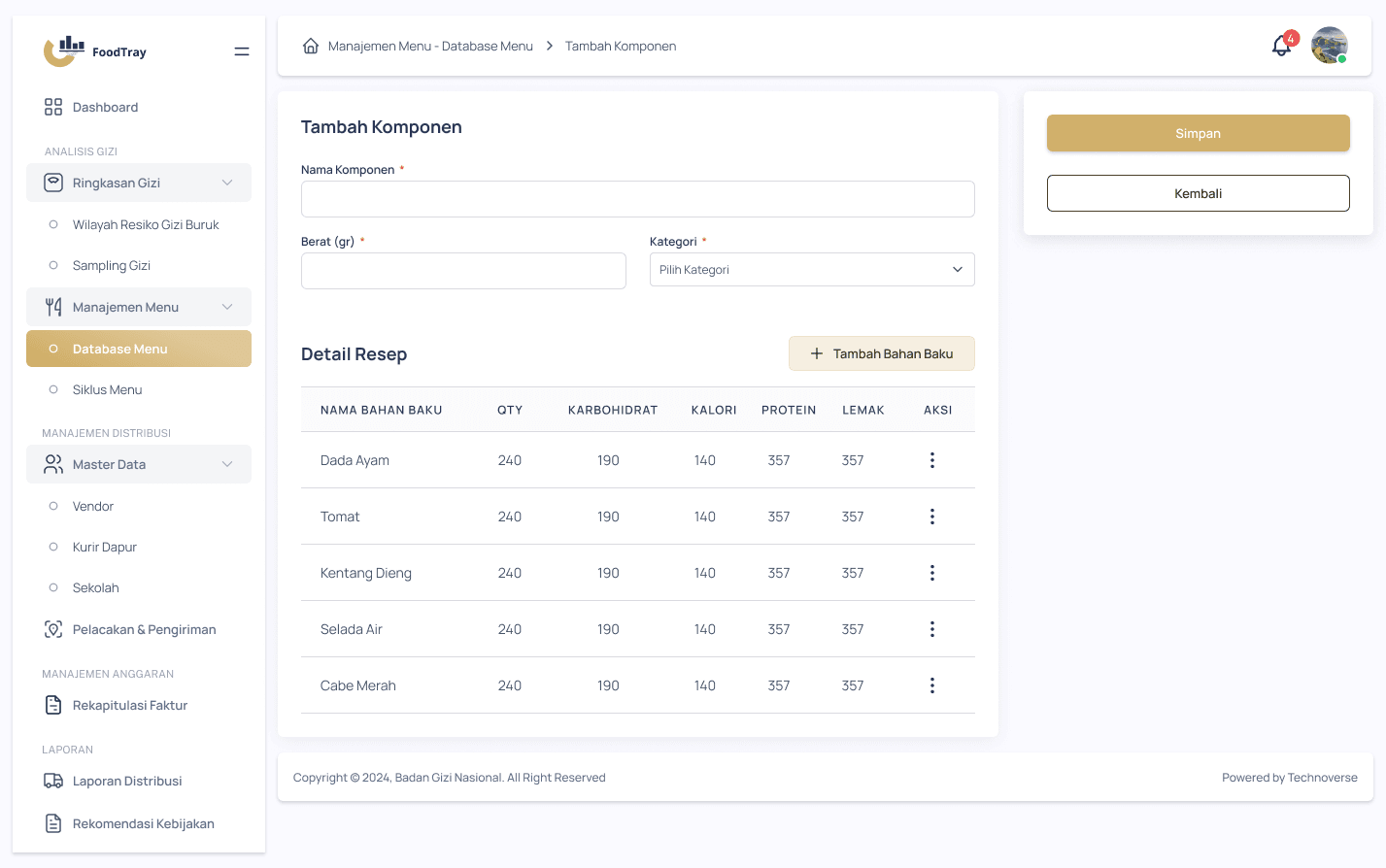Image resolution: width=1386 pixels, height=868 pixels.
Task: Open action menu for Dada Ayam row
Action: coord(931,460)
